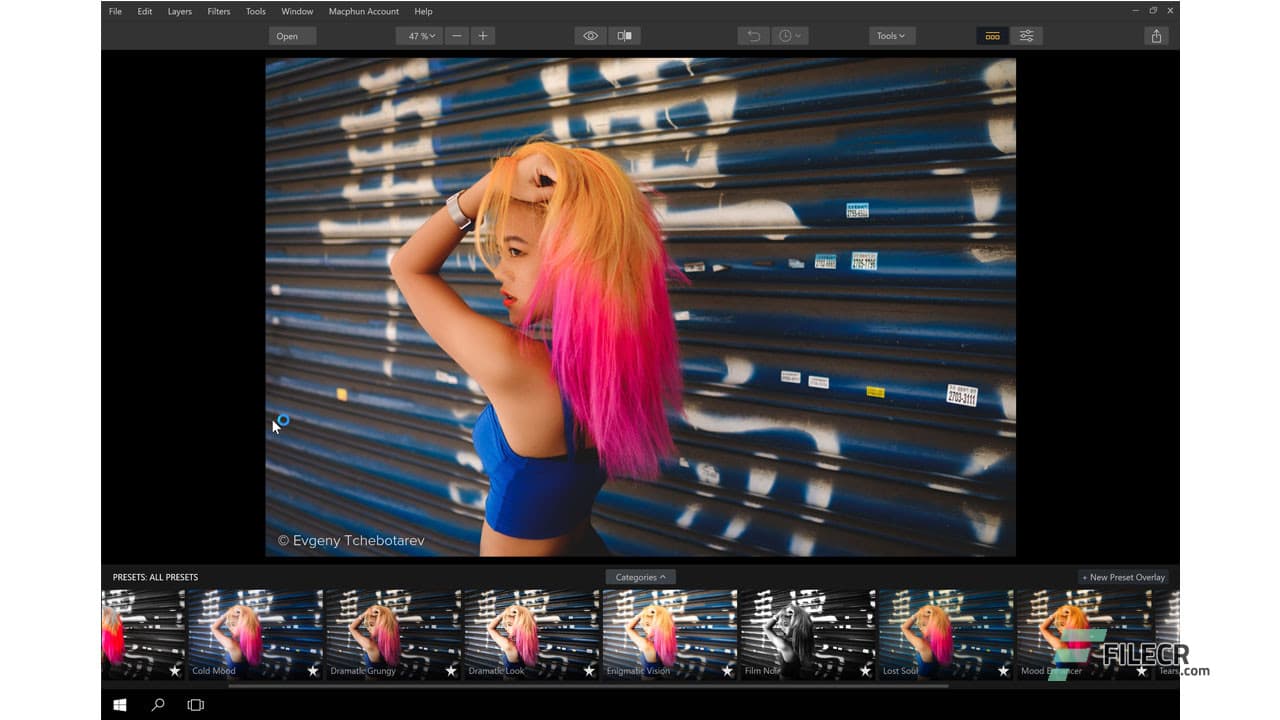This screenshot has width=1280, height=720.
Task: Toggle the quick preview eye icon
Action: point(590,35)
